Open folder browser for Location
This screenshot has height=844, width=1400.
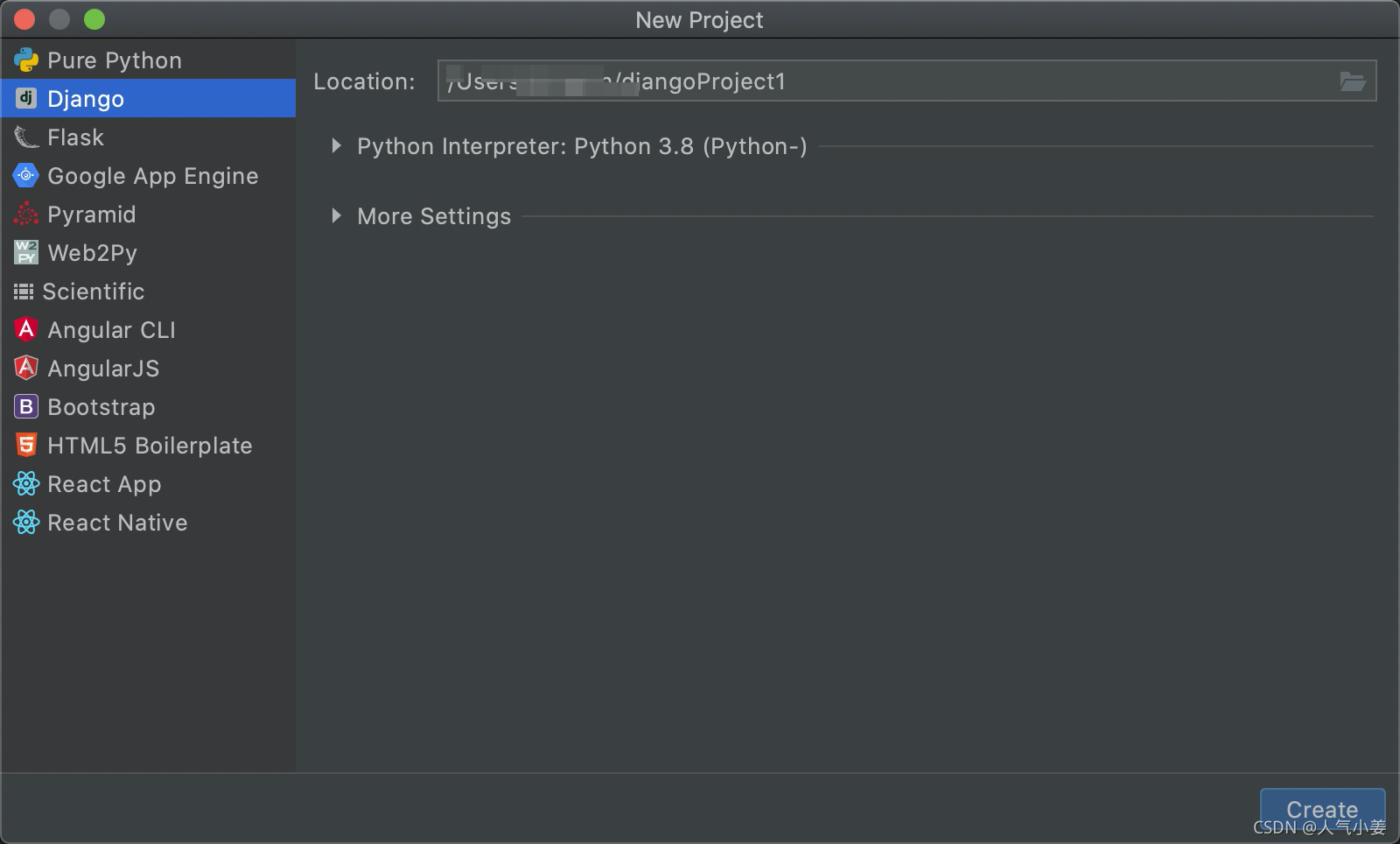pyautogui.click(x=1353, y=81)
